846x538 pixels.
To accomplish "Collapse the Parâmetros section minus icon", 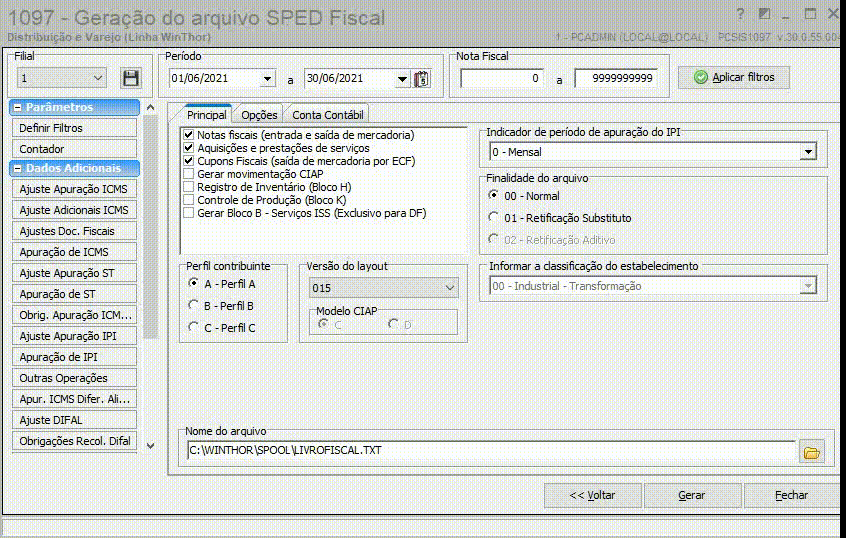I will 17,107.
